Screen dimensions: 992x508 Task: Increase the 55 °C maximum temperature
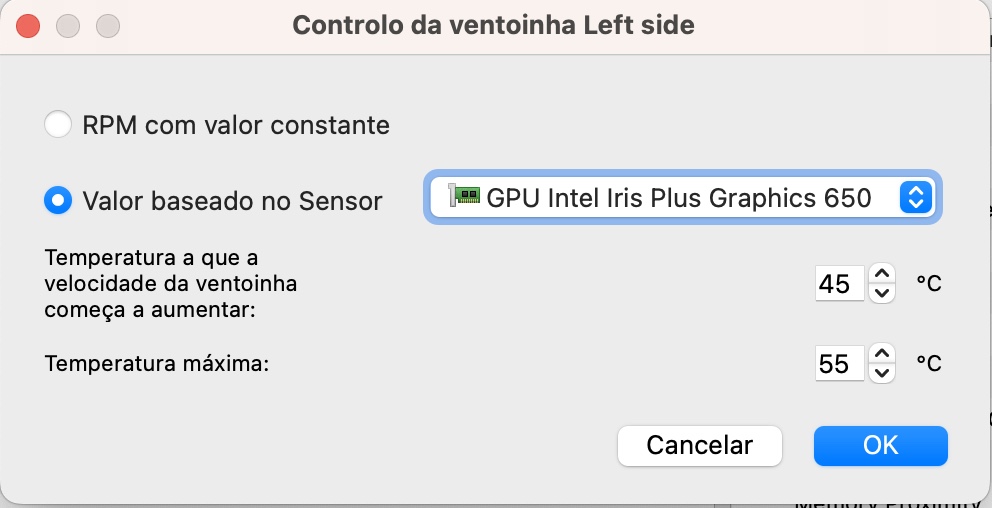click(881, 353)
